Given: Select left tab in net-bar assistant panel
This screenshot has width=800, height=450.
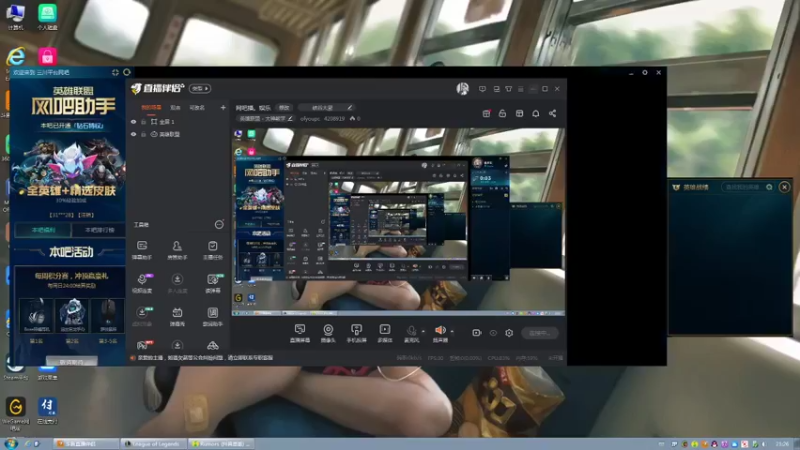Looking at the screenshot, I should [x=43, y=230].
